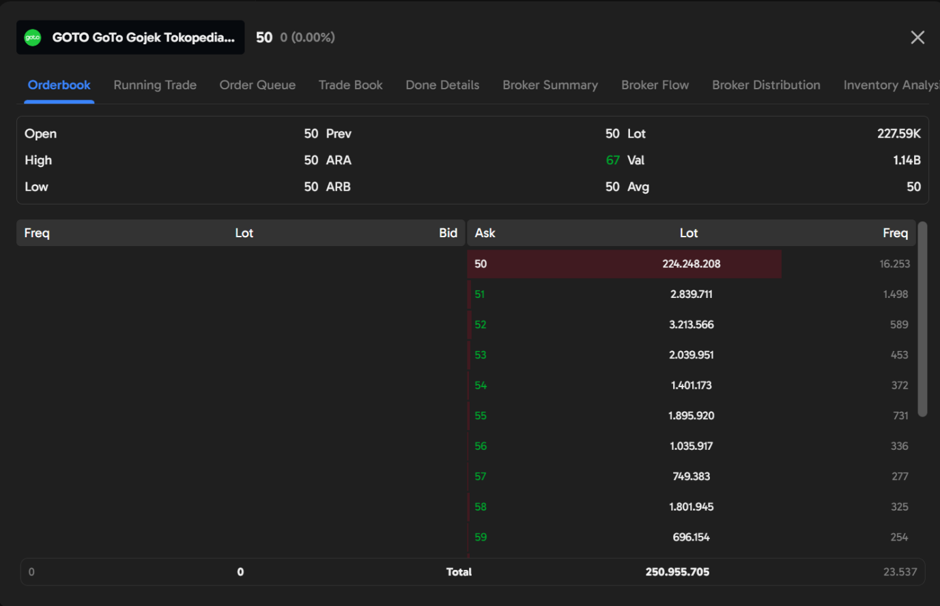Open the GOTO GoTo Gojek Tokopedia stock selector
The image size is (940, 606).
coord(130,37)
